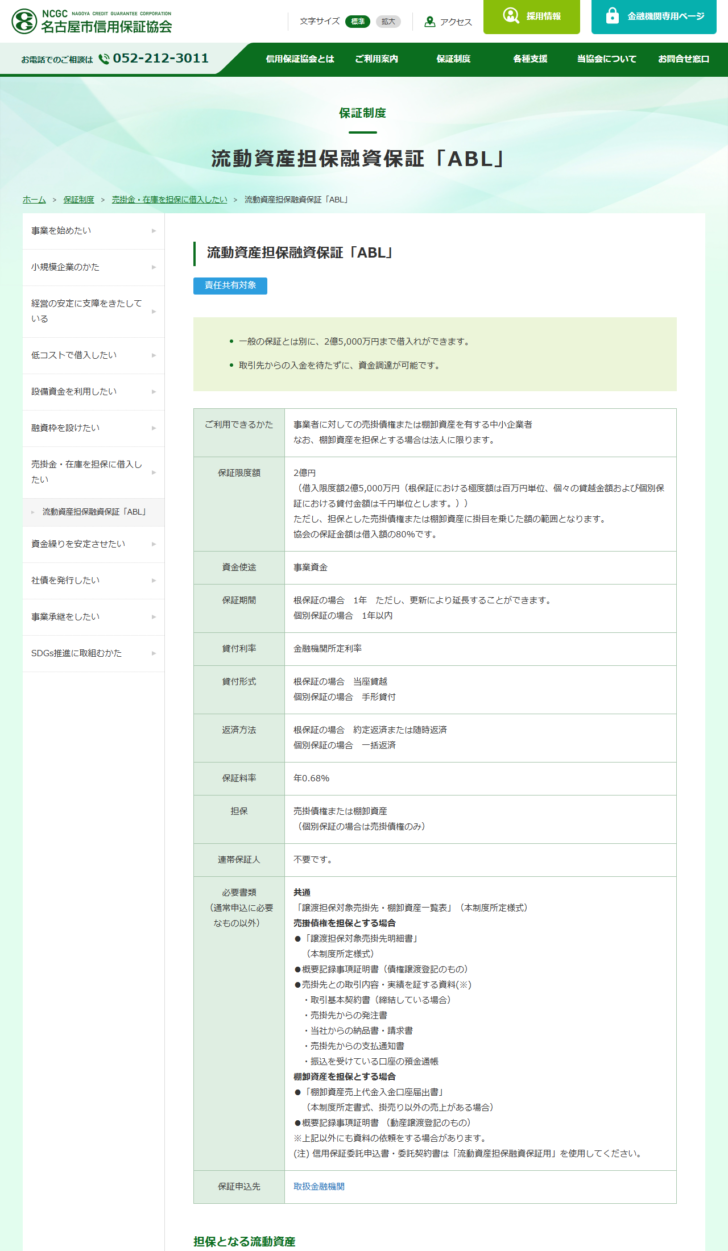
Task: Click the NCGC logo at top left
Action: pos(91,21)
